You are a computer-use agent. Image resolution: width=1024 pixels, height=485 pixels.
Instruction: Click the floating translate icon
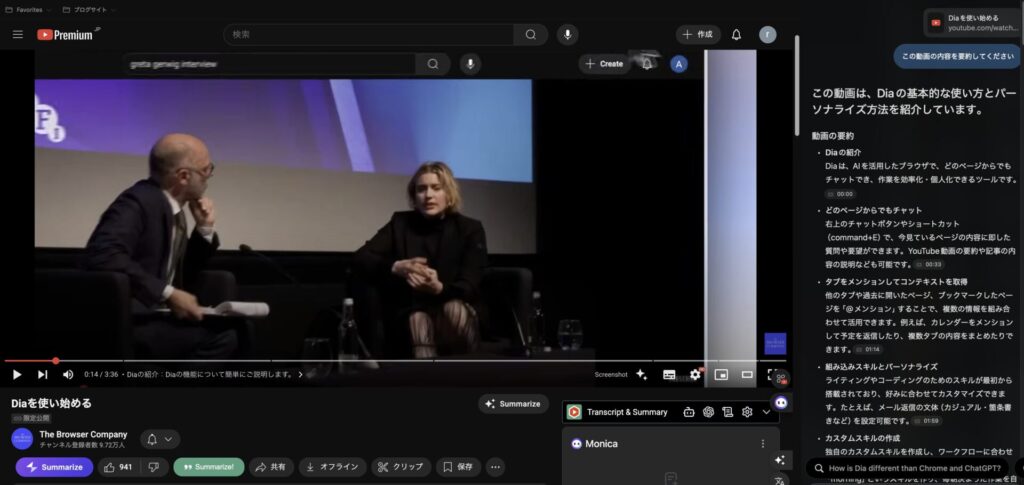click(780, 480)
